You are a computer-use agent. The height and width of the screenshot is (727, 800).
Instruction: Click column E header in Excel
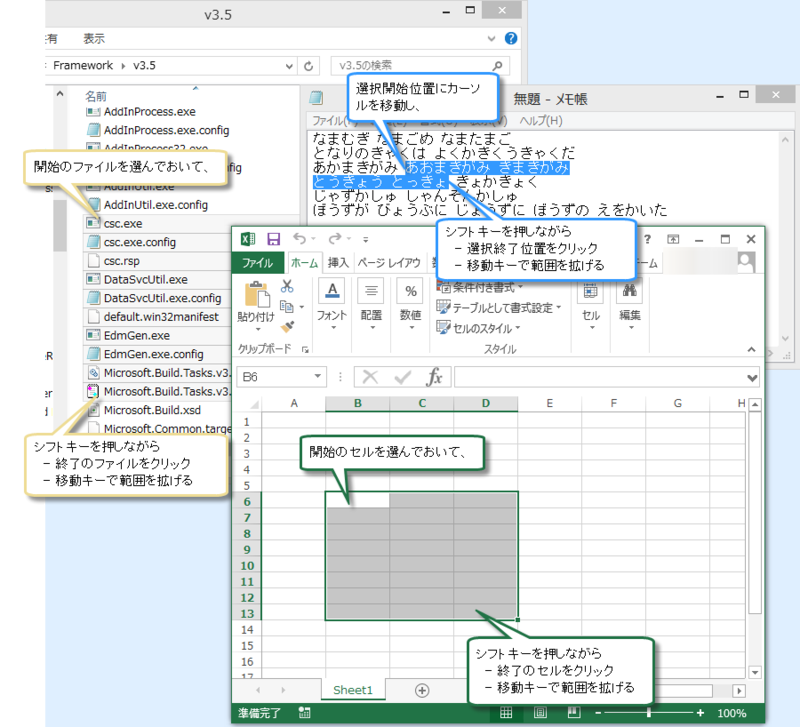point(549,404)
